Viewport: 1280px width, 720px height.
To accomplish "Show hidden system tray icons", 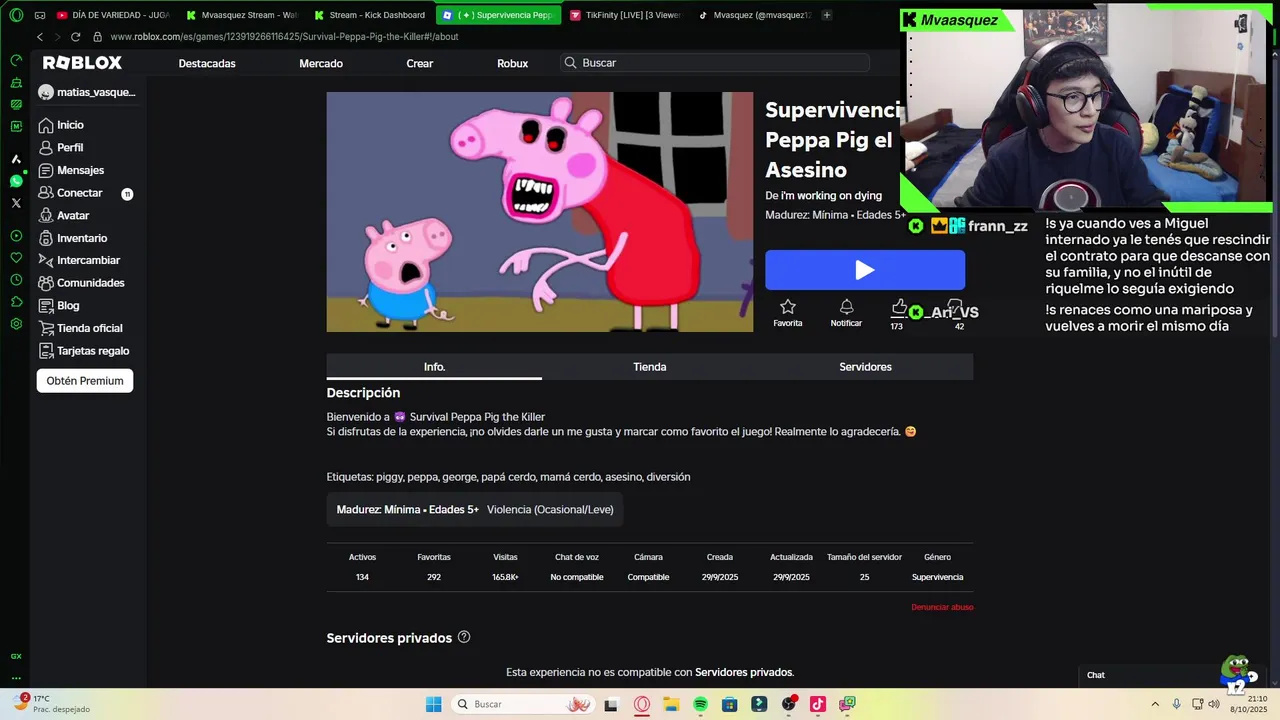I will pyautogui.click(x=1155, y=704).
